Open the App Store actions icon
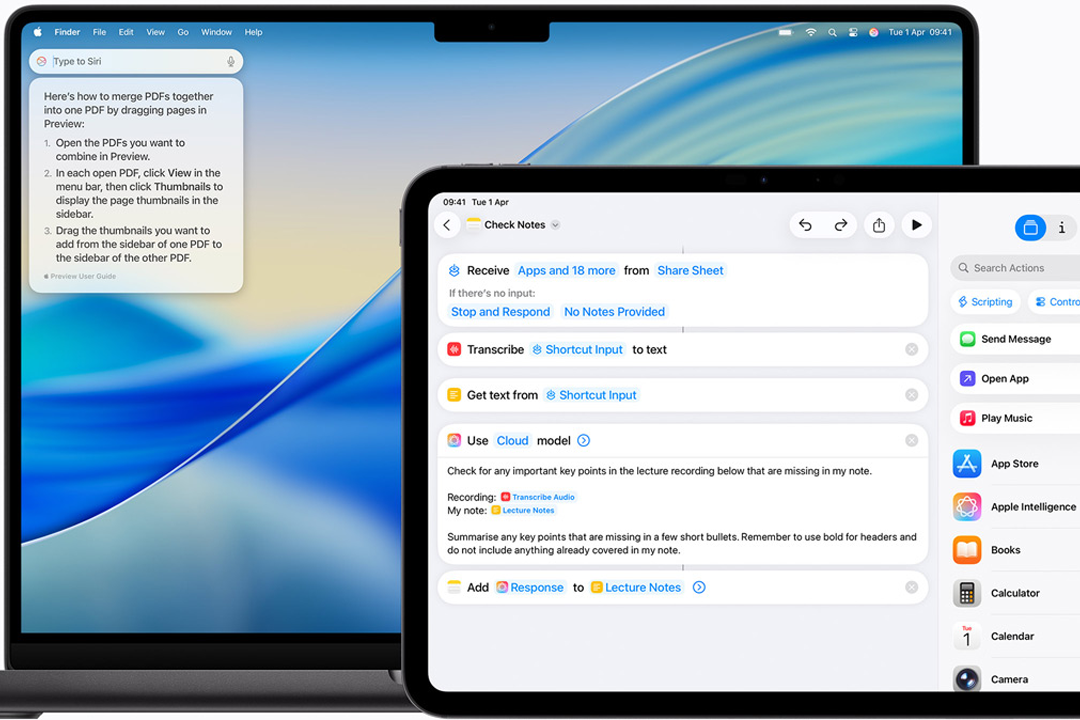This screenshot has height=720, width=1080. click(x=967, y=464)
